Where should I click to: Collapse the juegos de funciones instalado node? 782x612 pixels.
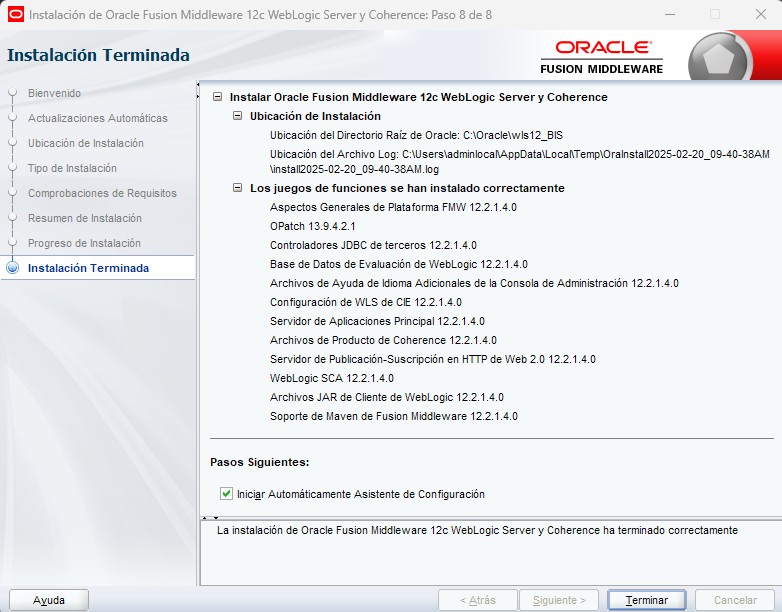[x=238, y=188]
